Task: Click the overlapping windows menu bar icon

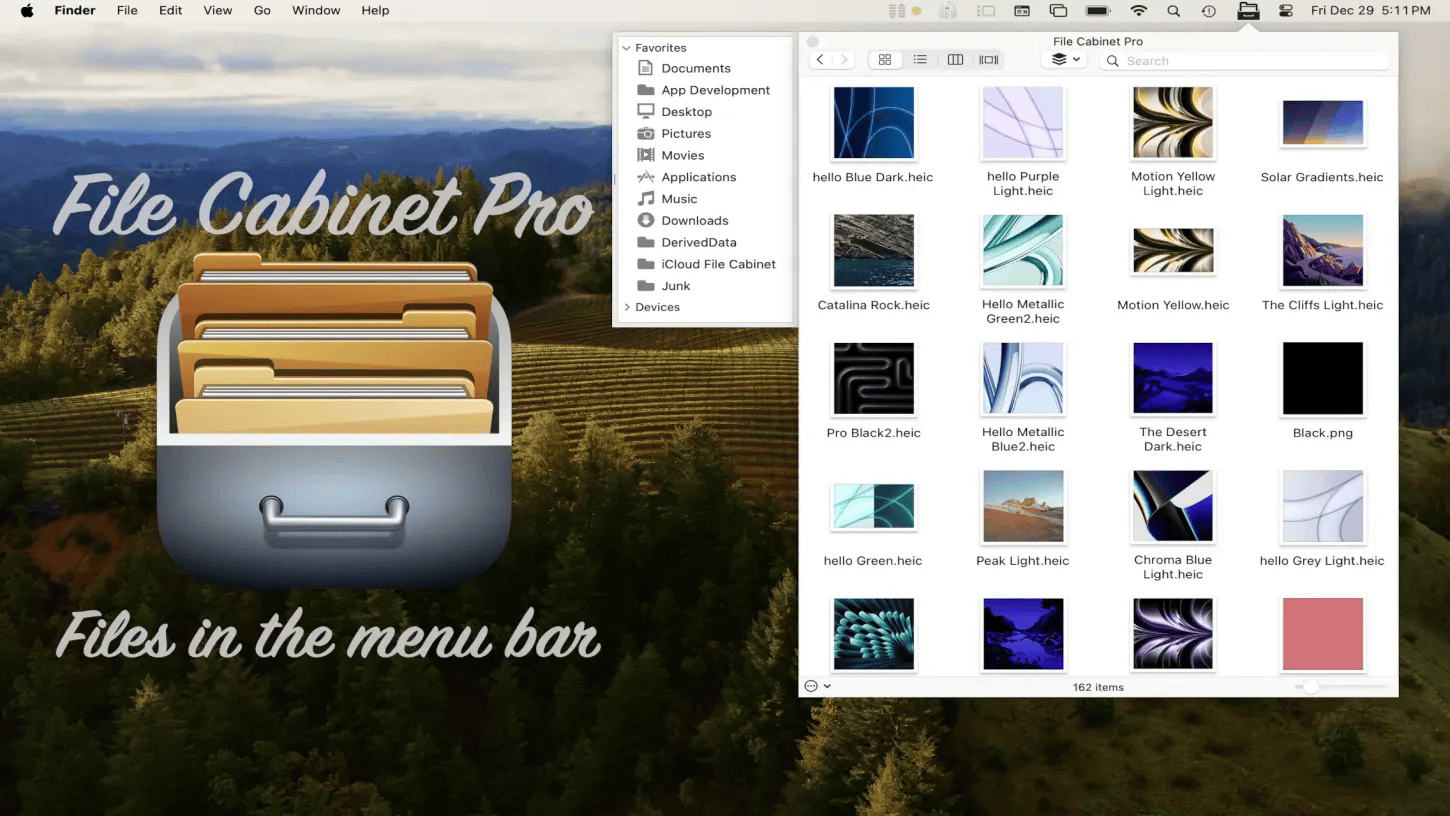Action: [1058, 11]
